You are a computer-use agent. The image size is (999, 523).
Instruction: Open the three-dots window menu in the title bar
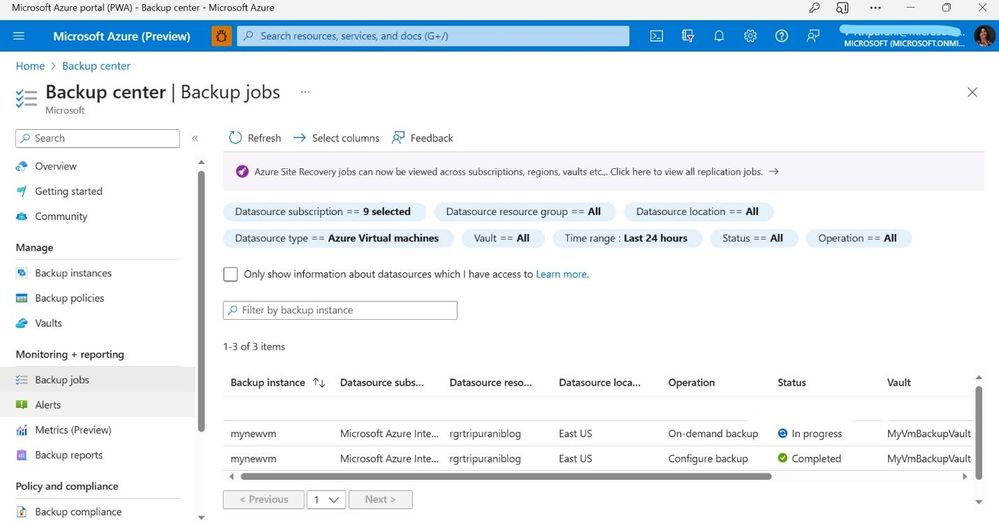point(875,8)
